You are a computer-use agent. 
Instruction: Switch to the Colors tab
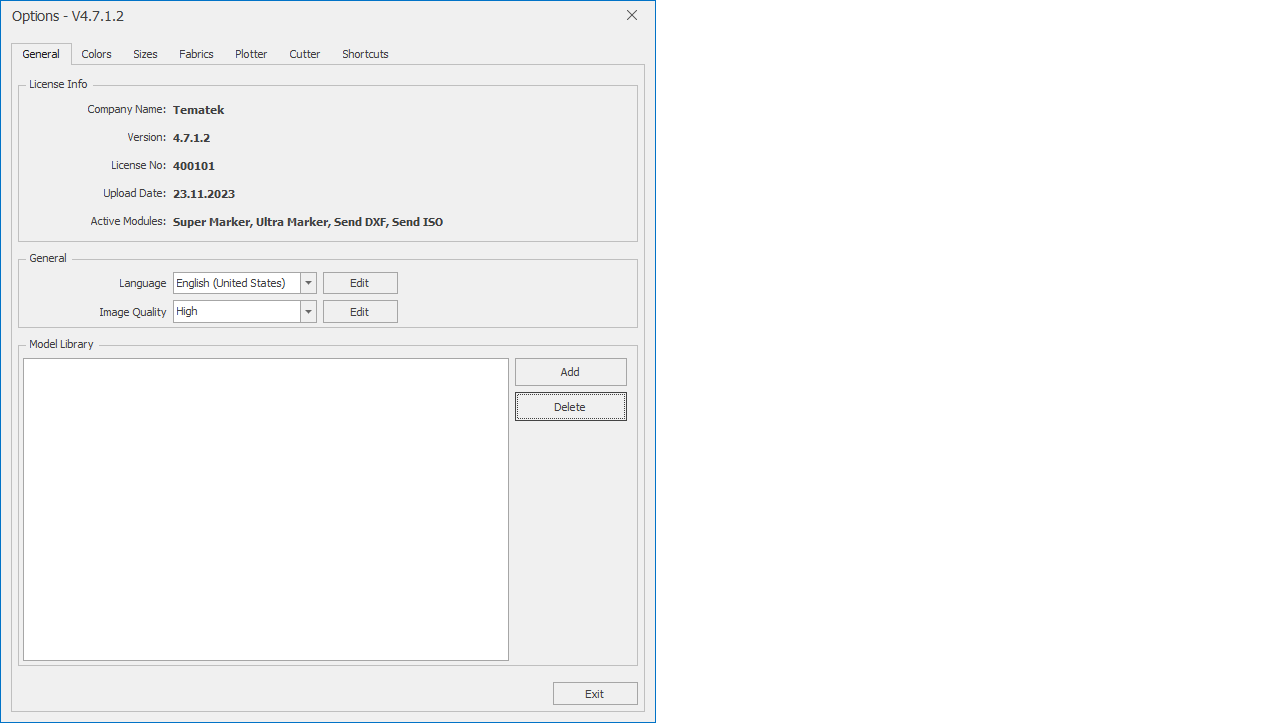tap(96, 54)
